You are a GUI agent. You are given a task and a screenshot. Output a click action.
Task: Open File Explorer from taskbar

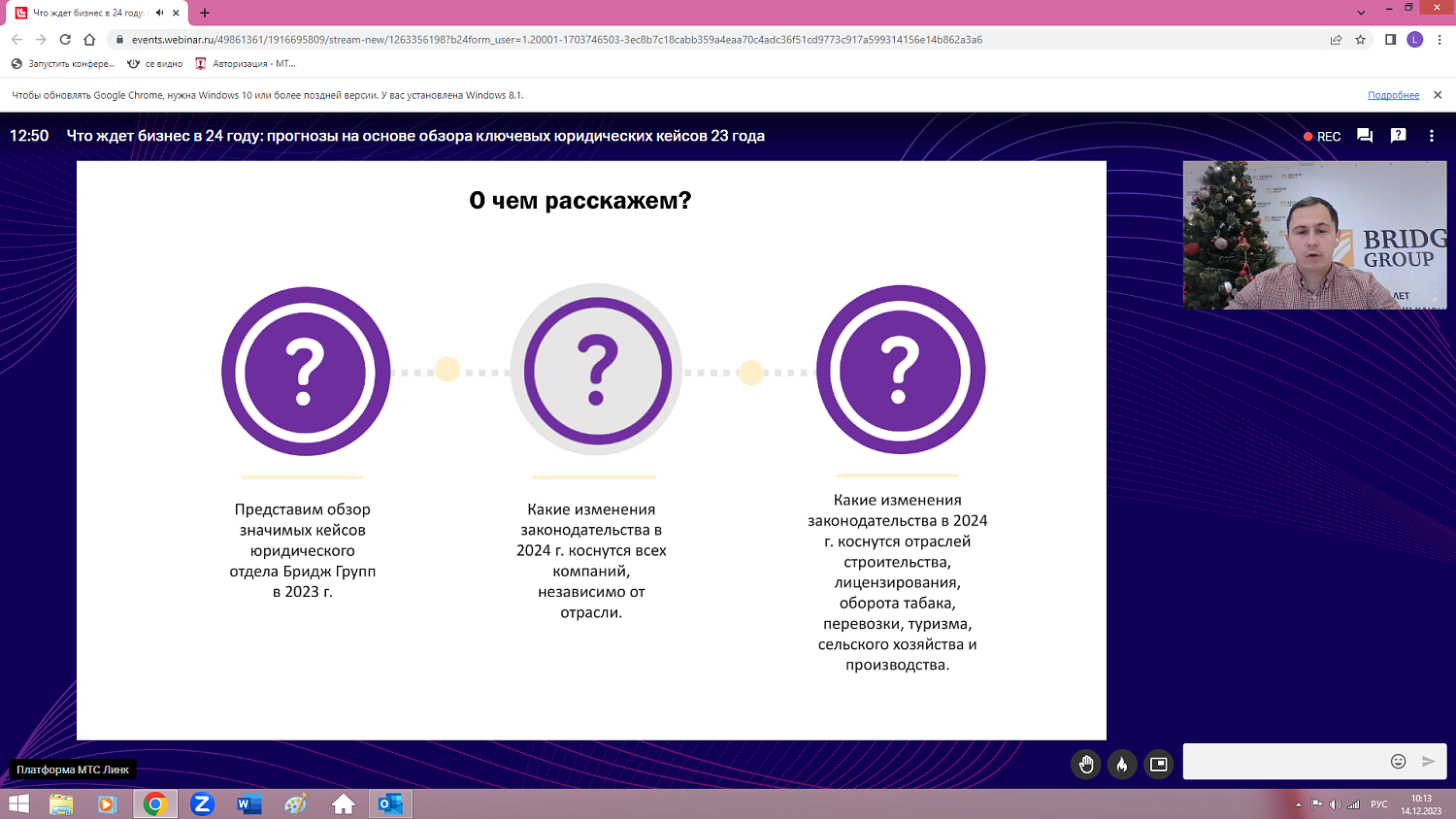(61, 803)
